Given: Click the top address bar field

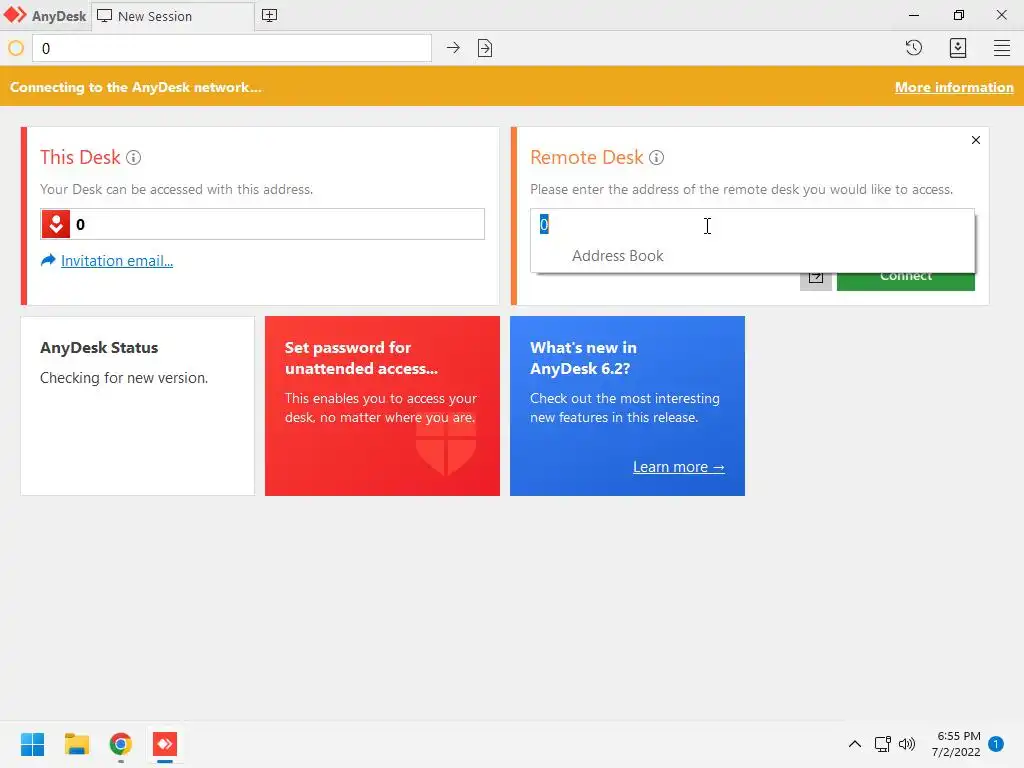Looking at the screenshot, I should [232, 48].
